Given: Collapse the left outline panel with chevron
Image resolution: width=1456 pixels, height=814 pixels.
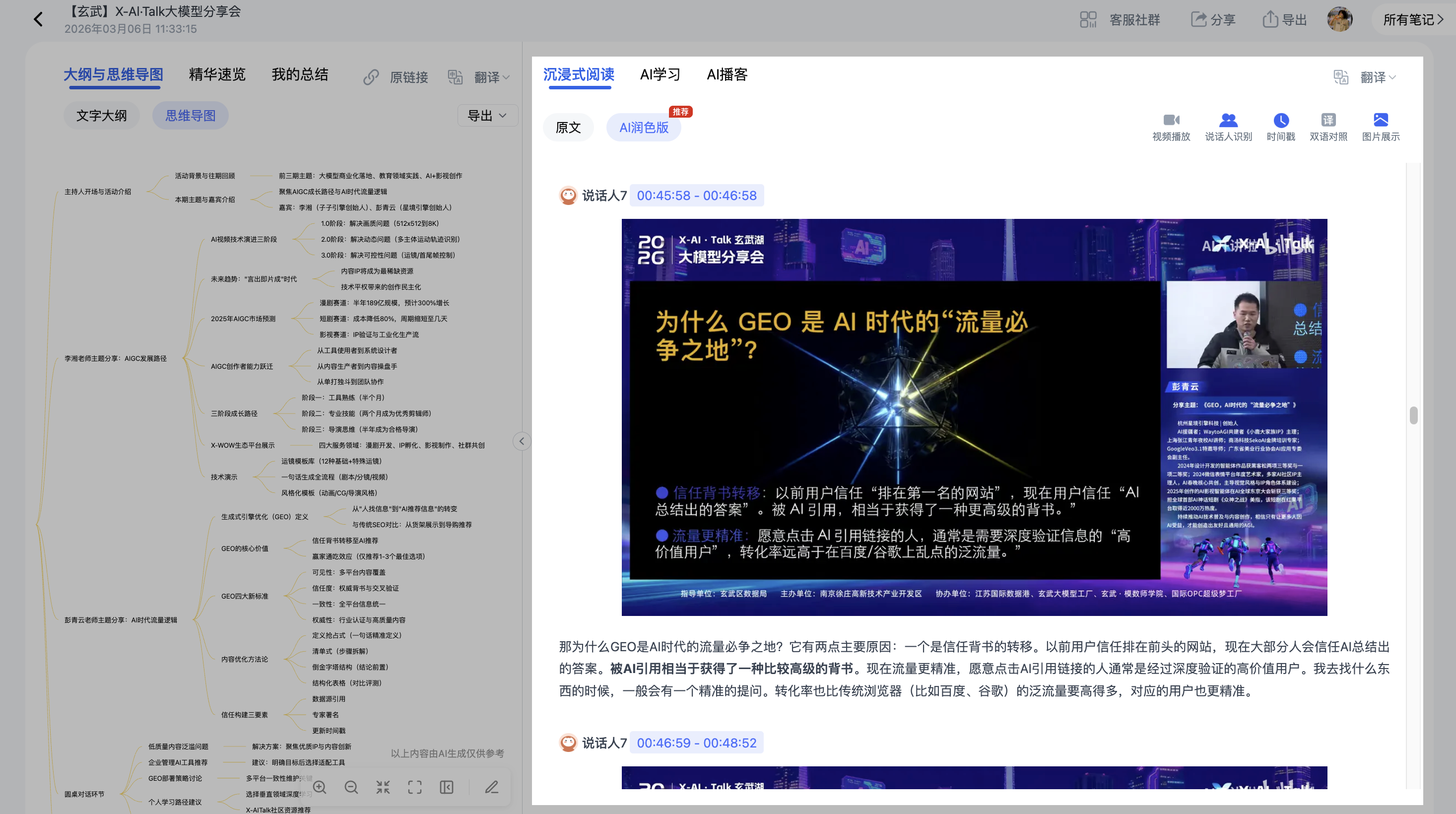Looking at the screenshot, I should click(522, 441).
